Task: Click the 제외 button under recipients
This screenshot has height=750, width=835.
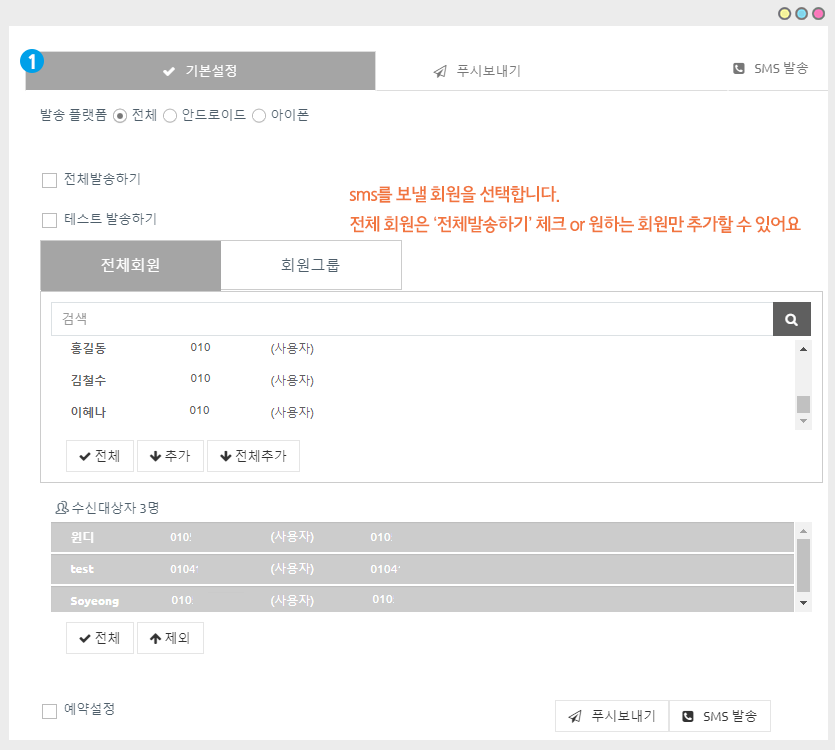Action: pyautogui.click(x=169, y=637)
